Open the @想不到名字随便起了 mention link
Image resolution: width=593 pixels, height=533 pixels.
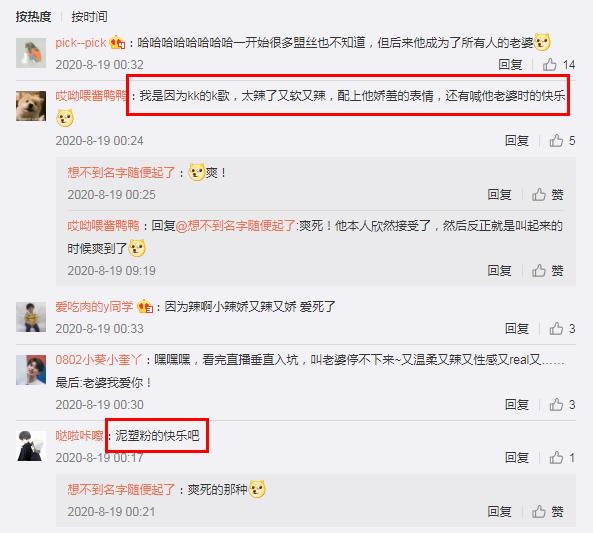pos(235,226)
